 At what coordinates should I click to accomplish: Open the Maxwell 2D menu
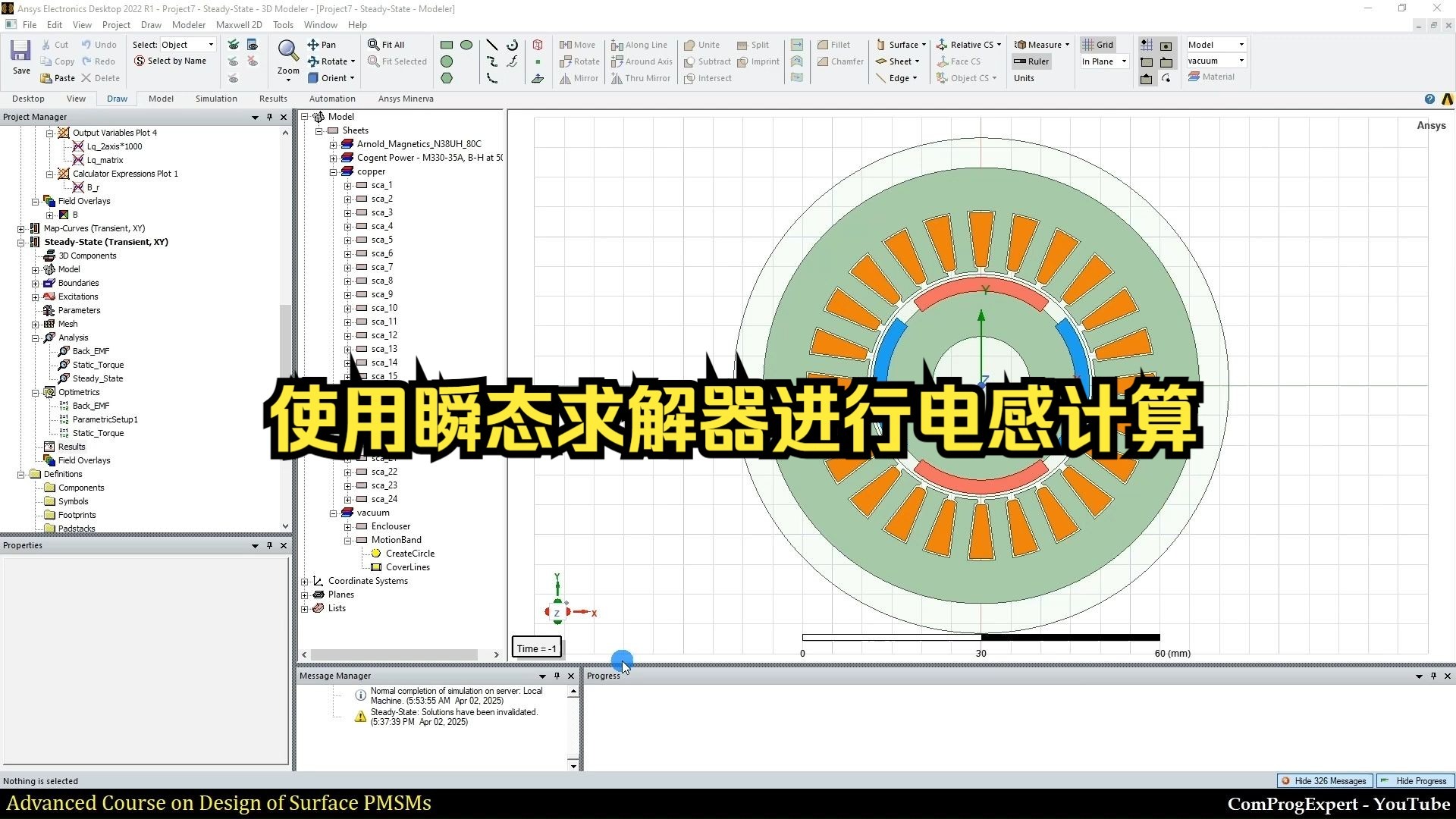click(239, 24)
